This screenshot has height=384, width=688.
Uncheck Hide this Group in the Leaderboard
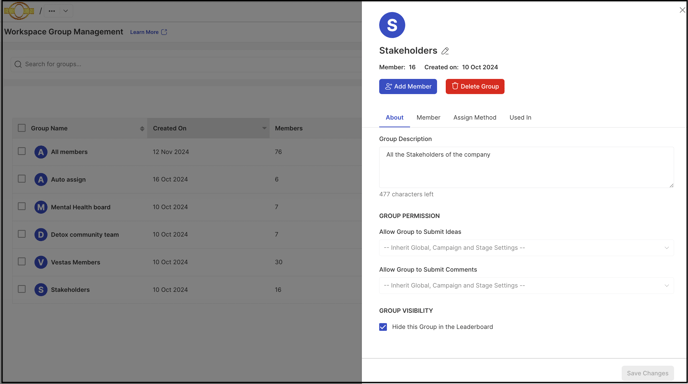click(383, 327)
